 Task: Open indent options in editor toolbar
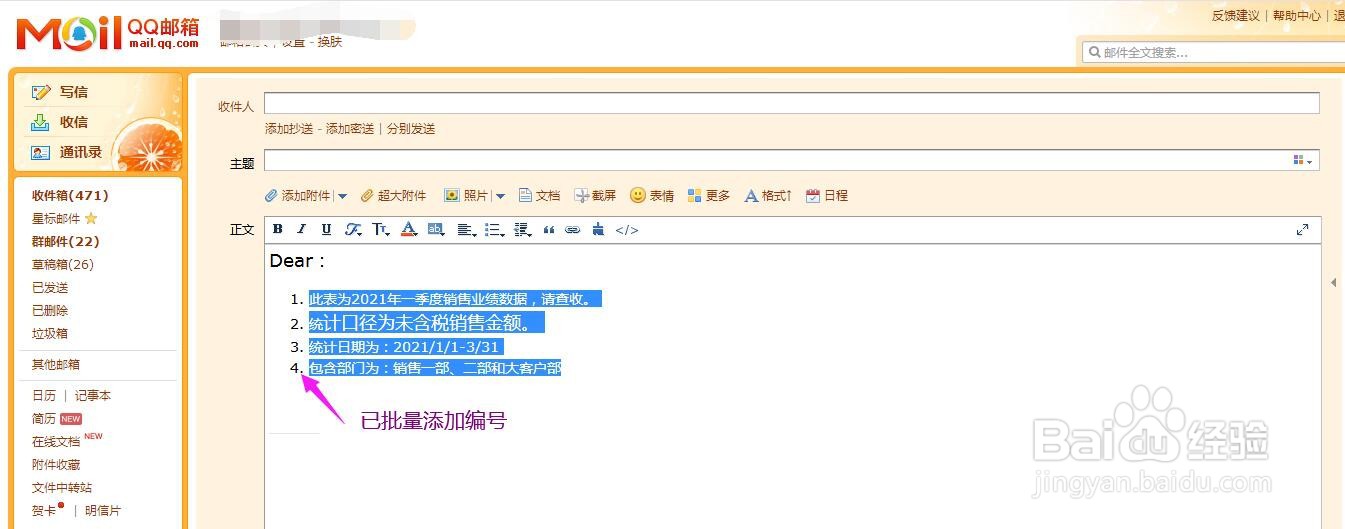[522, 229]
